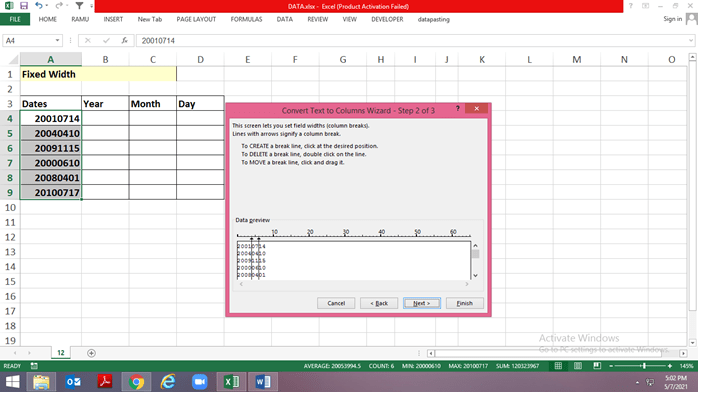Open Word from taskbar
This screenshot has width=725, height=417.
pos(263,382)
